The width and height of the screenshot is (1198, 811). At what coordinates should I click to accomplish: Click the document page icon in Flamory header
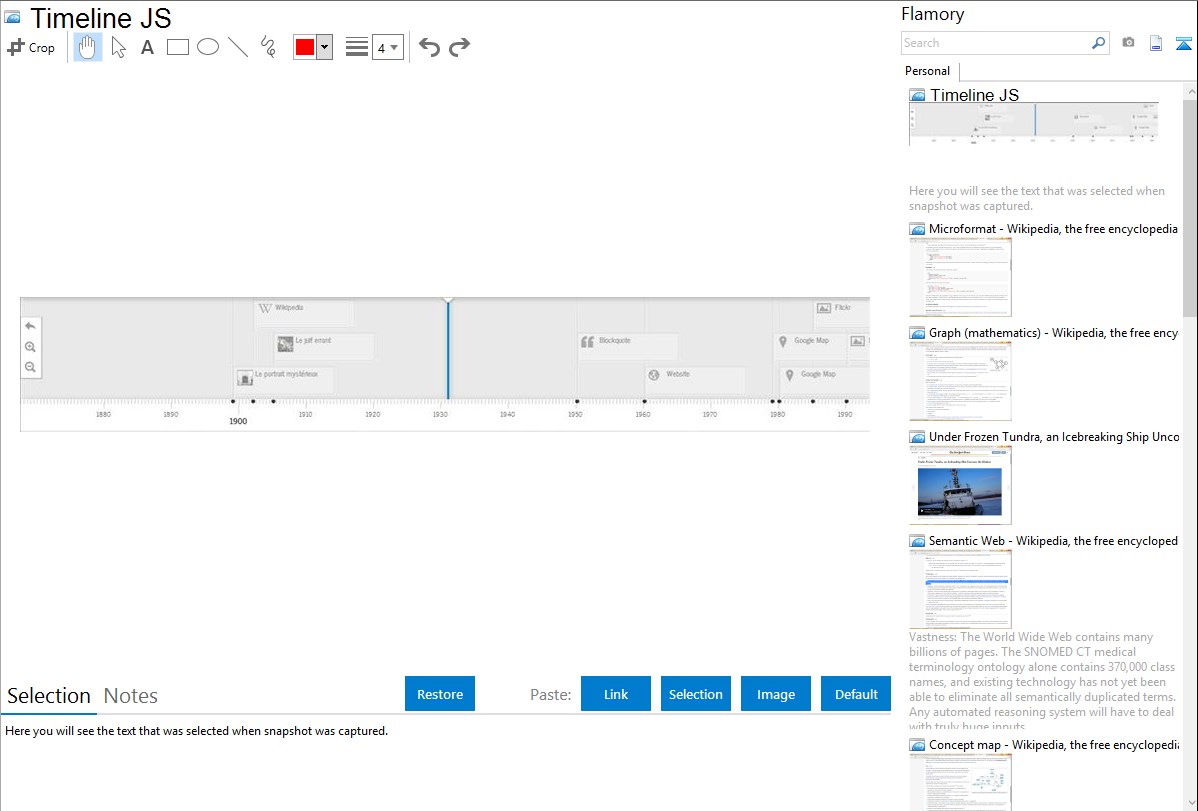point(1156,43)
